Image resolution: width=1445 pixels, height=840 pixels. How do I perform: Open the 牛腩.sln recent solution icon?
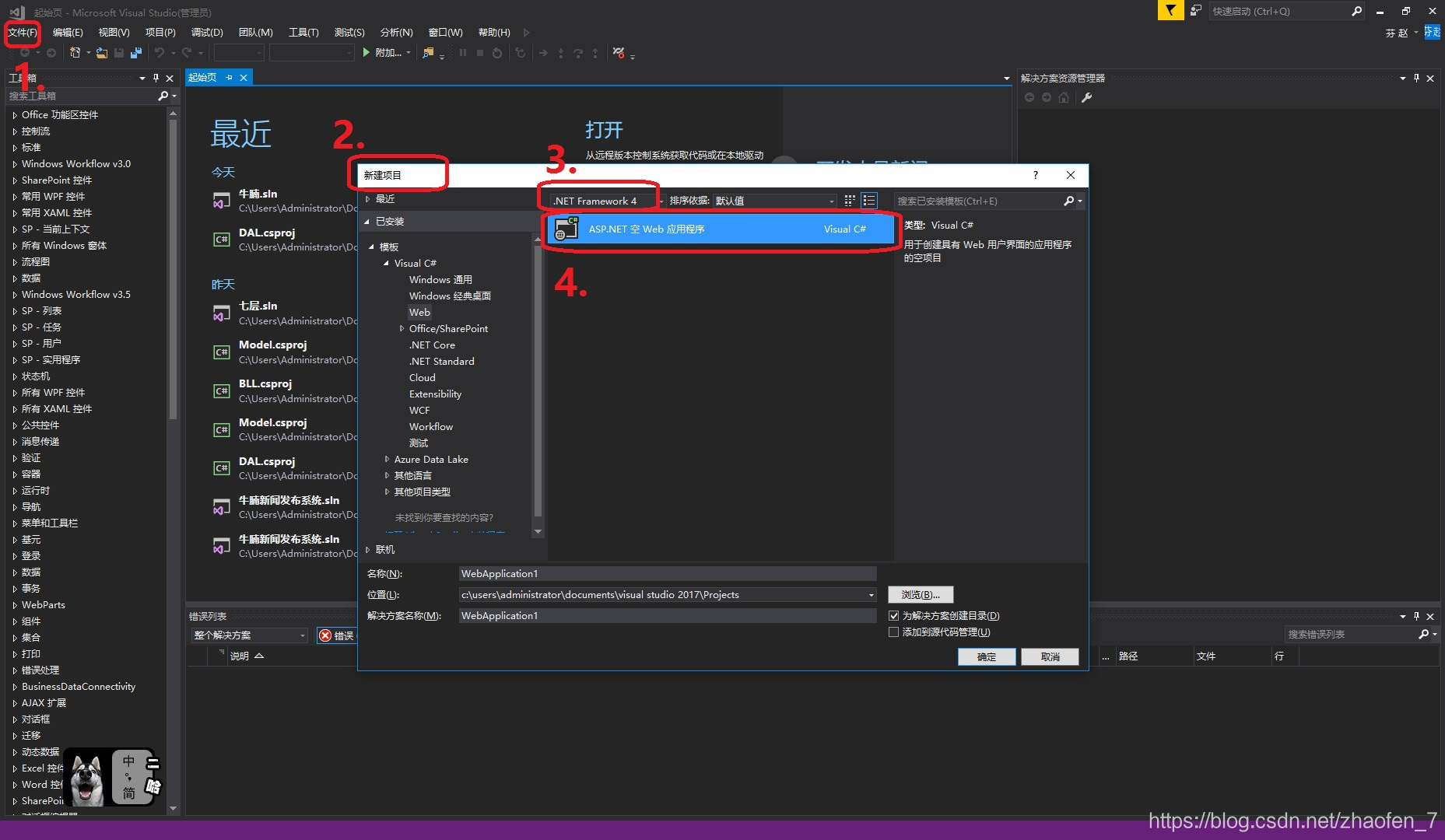[x=222, y=201]
